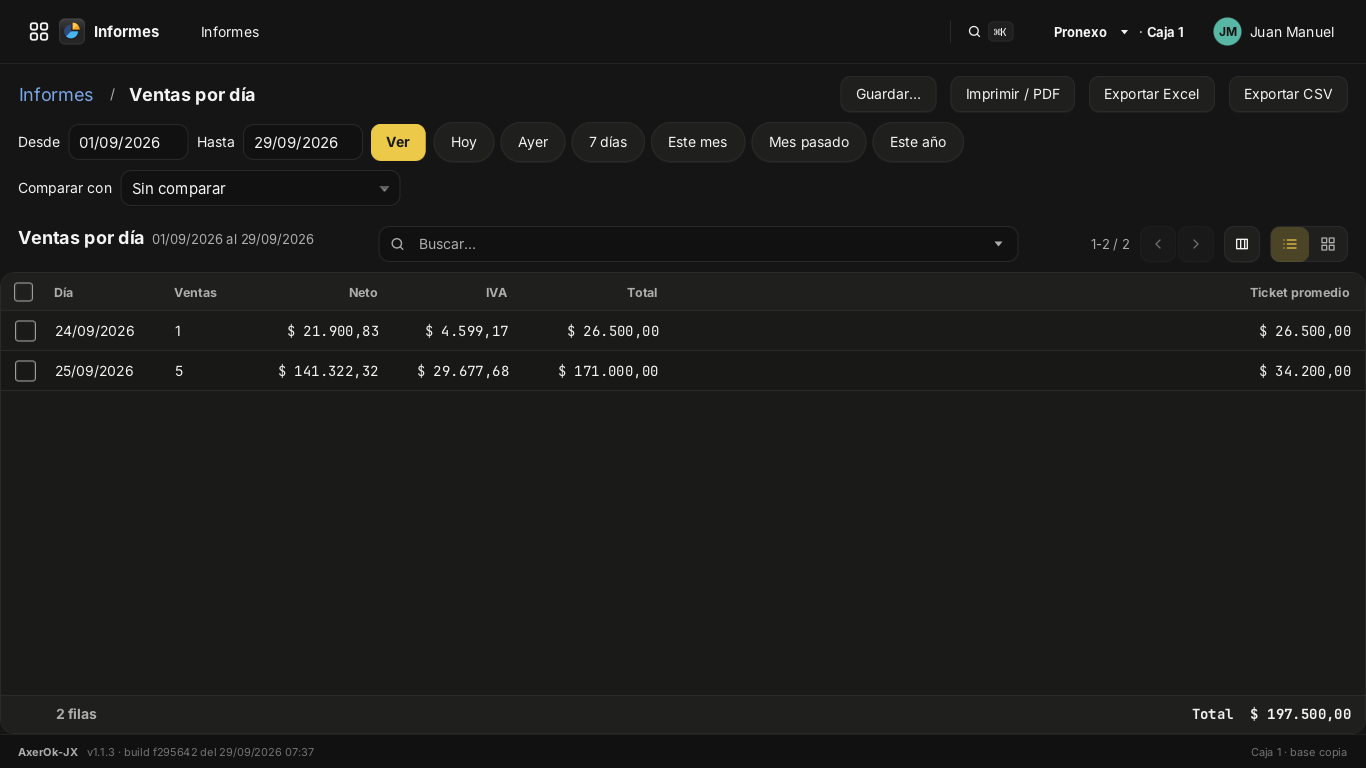Open the Informes menu in top bar
The image size is (1366, 768).
point(230,32)
